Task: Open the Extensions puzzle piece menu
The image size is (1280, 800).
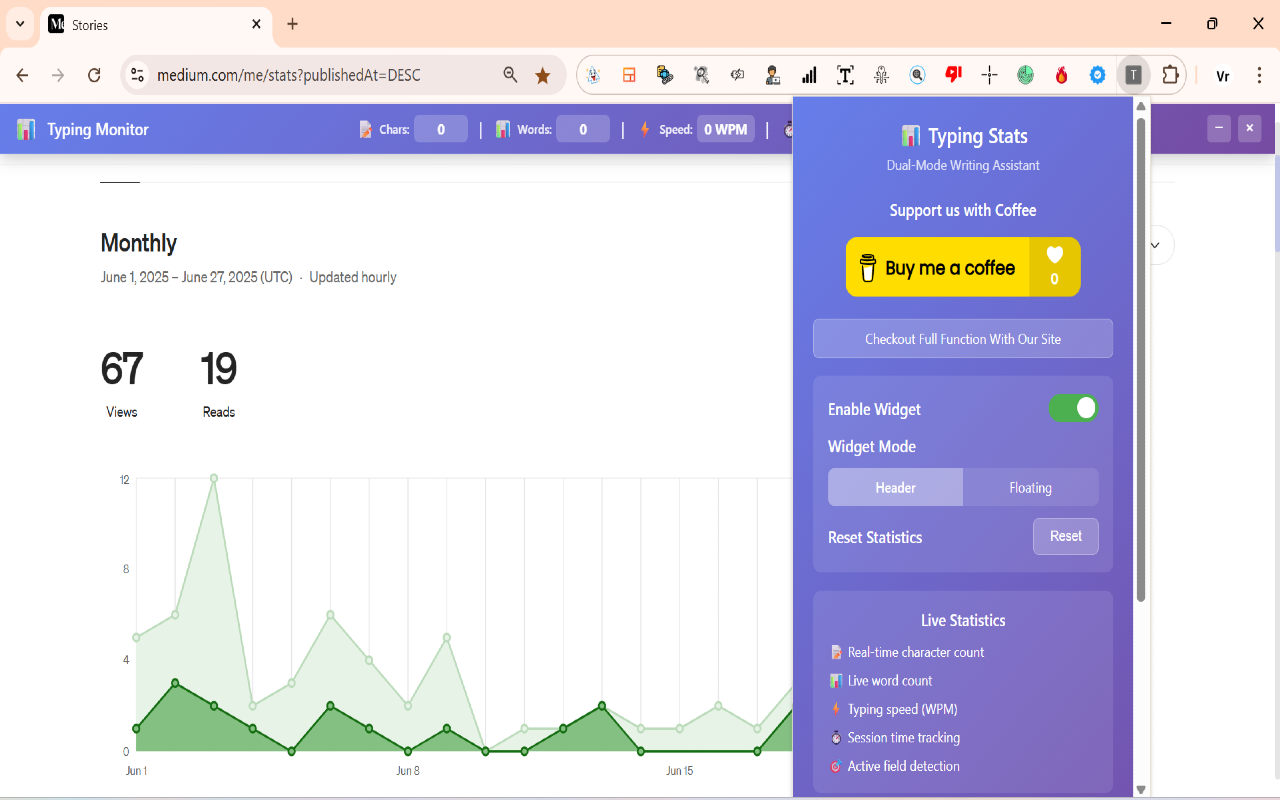Action: [1169, 75]
